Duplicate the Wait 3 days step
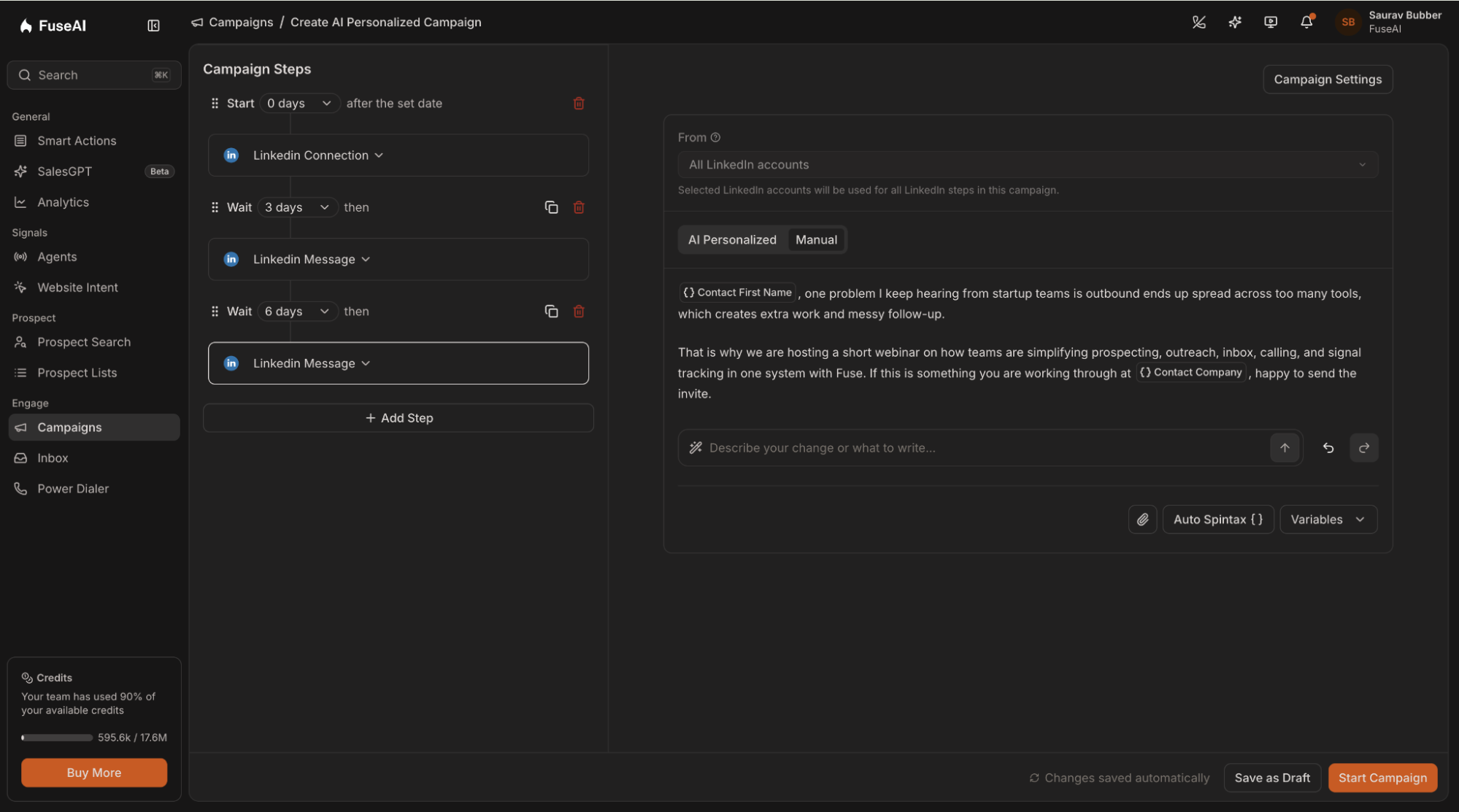The height and width of the screenshot is (812, 1459). point(551,207)
